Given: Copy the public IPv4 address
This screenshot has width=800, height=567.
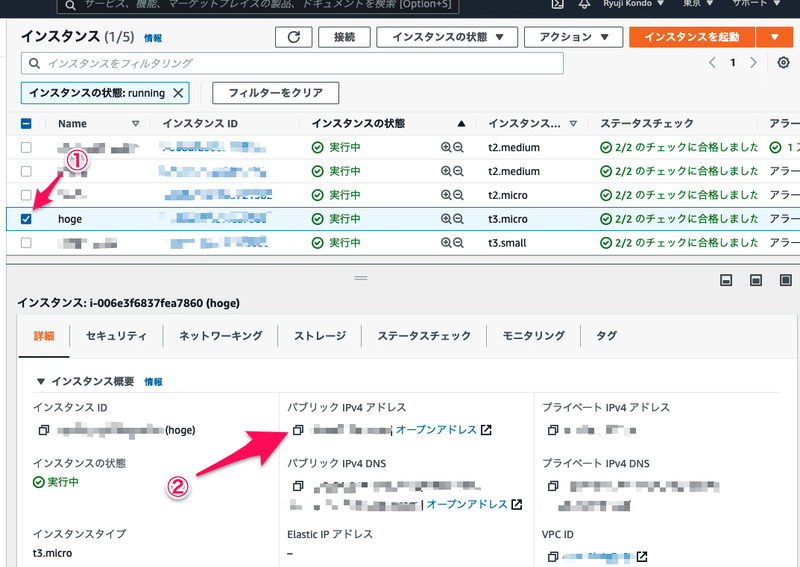Looking at the screenshot, I should coord(298,430).
